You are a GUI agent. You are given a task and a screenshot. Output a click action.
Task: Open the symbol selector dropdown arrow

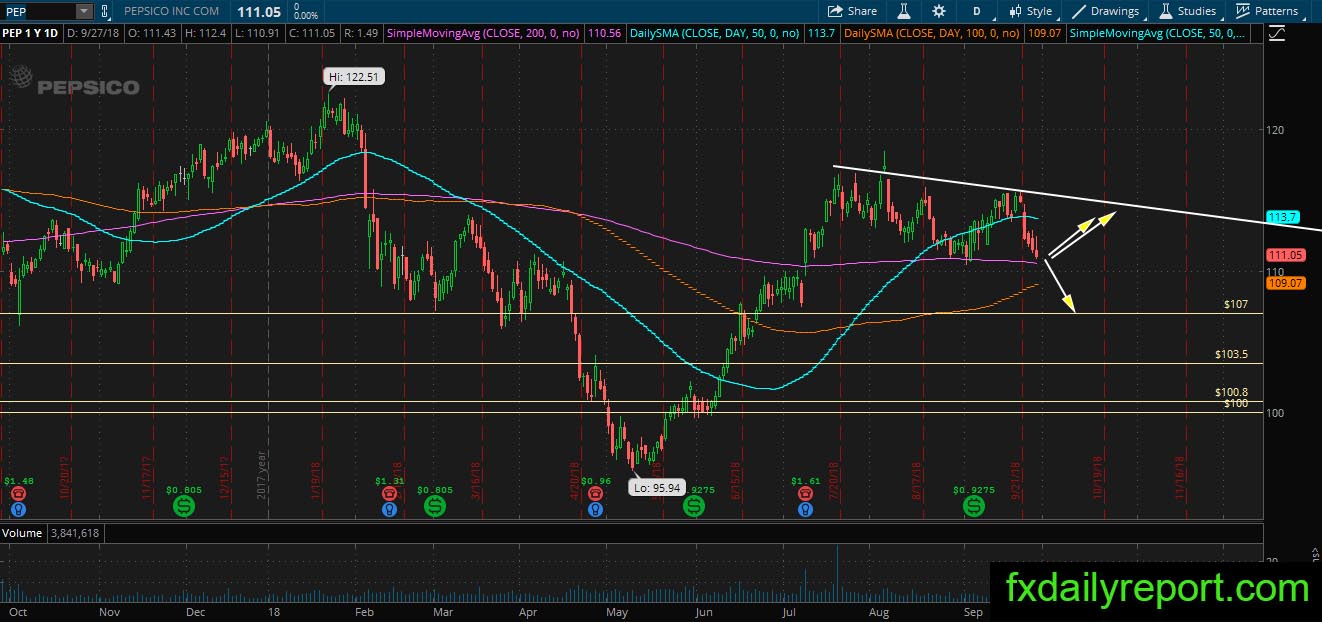84,11
